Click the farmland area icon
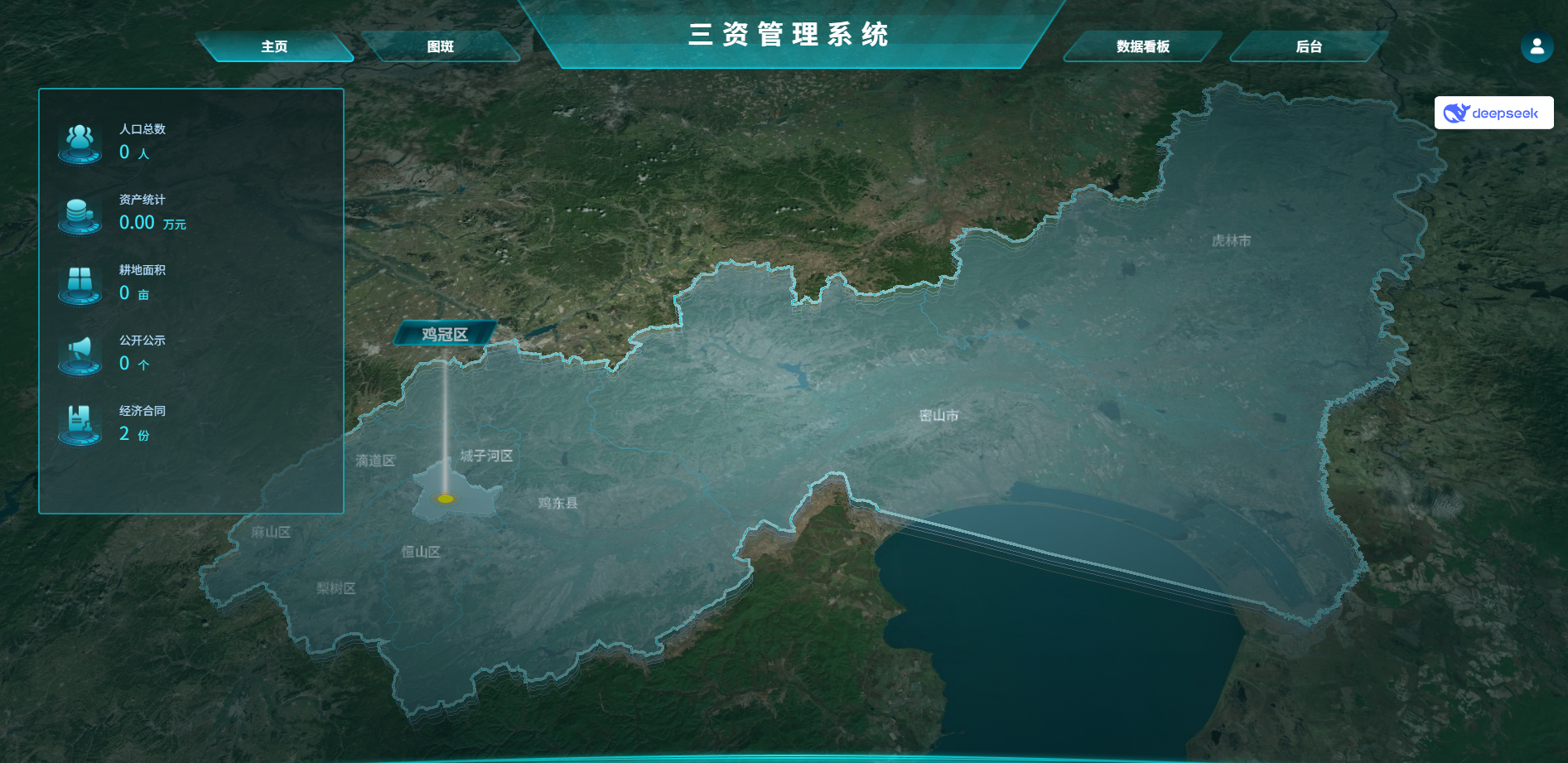Image resolution: width=1568 pixels, height=763 pixels. pyautogui.click(x=80, y=284)
